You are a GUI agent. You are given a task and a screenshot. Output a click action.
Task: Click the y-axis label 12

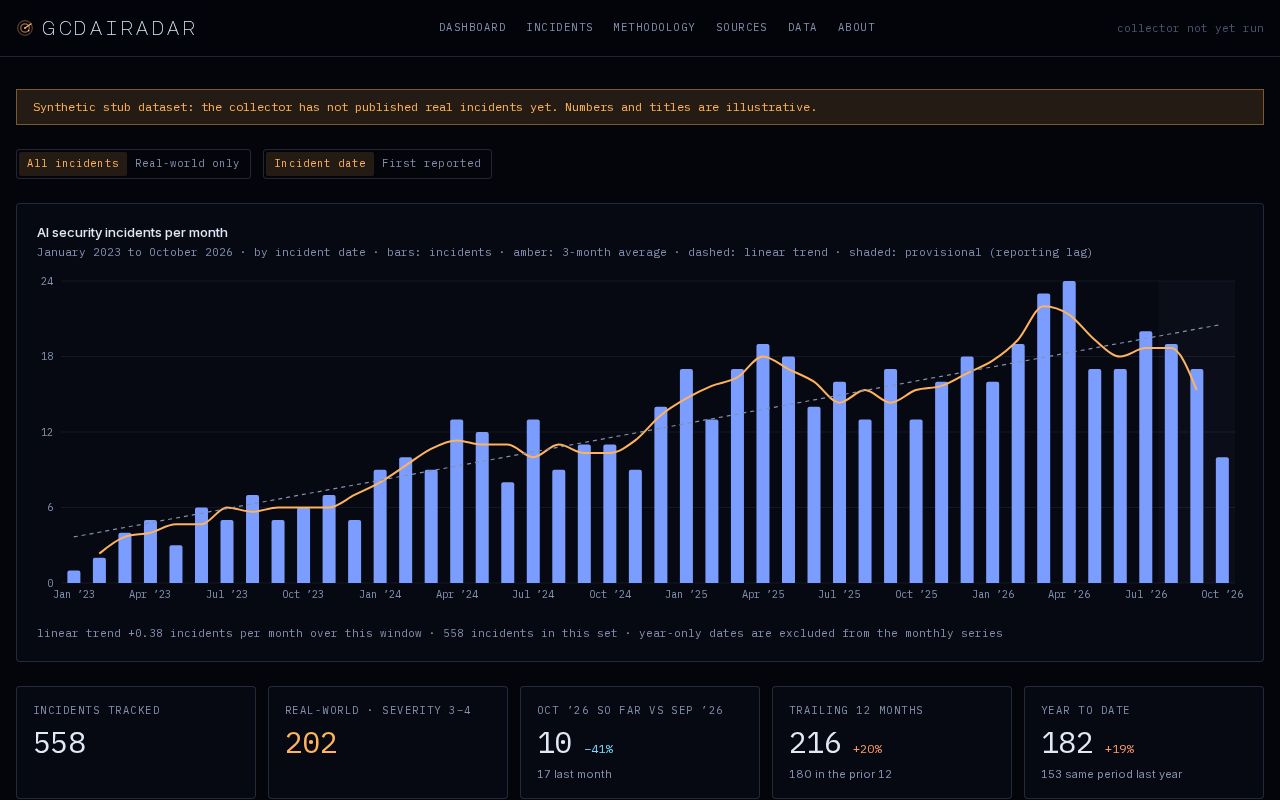tap(47, 432)
